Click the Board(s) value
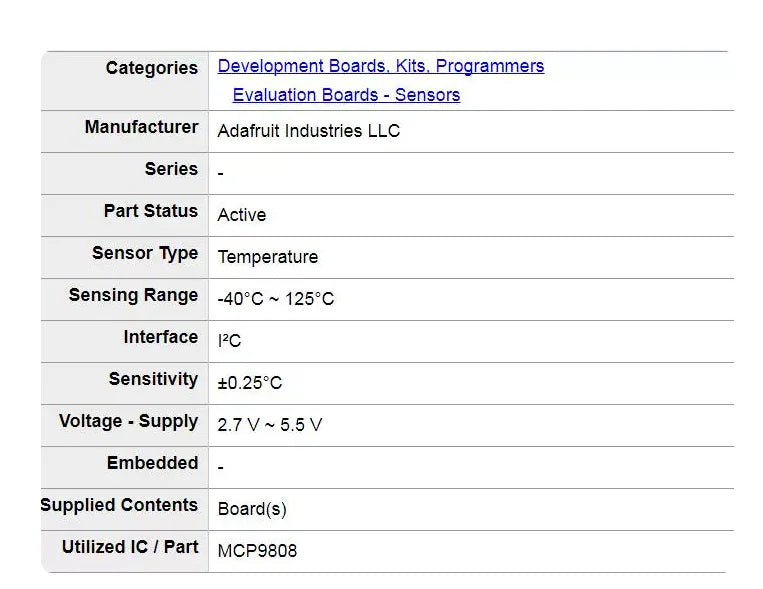This screenshot has width=763, height=589. point(252,509)
